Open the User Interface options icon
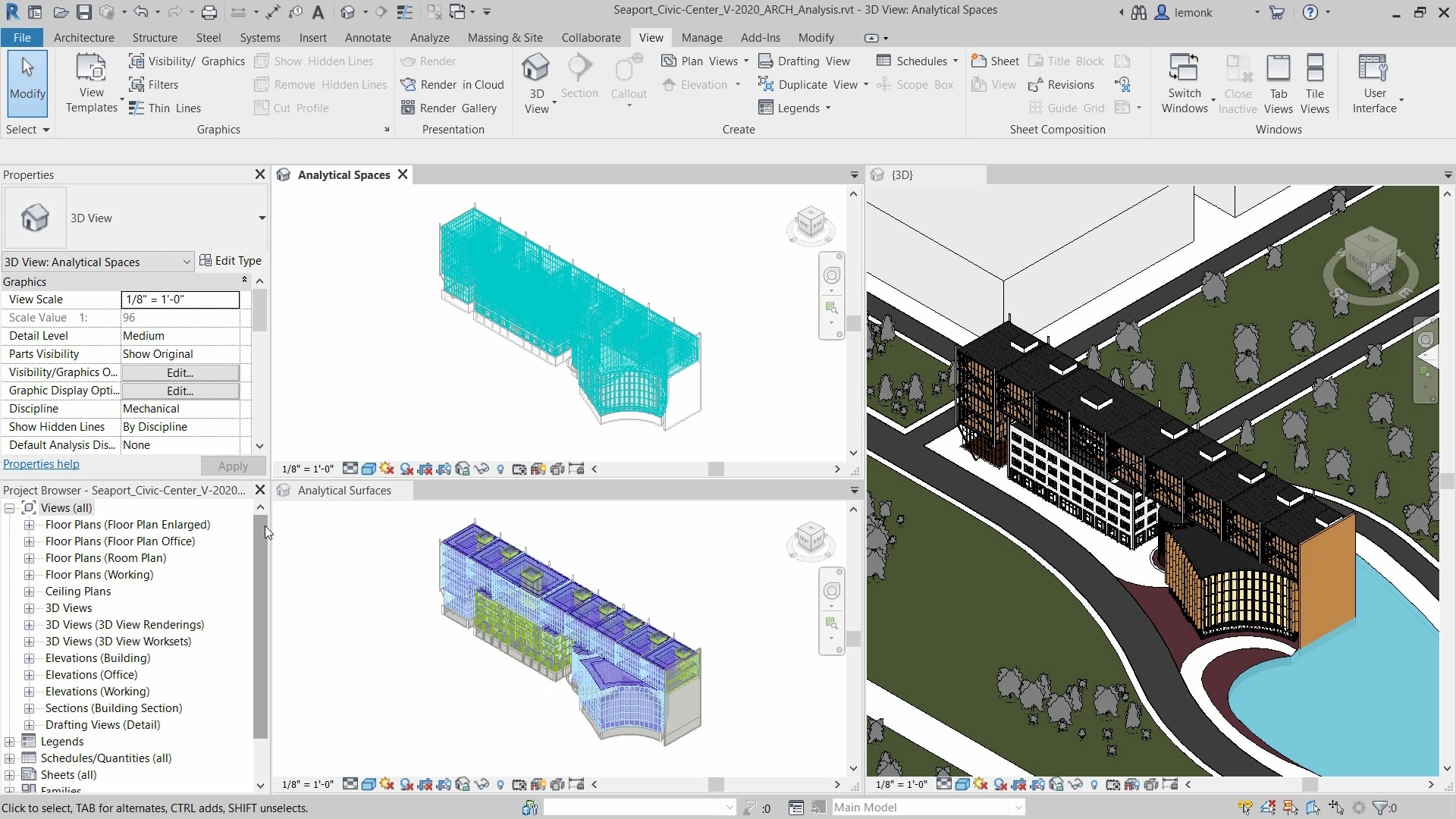This screenshot has width=1456, height=819. (x=1373, y=68)
